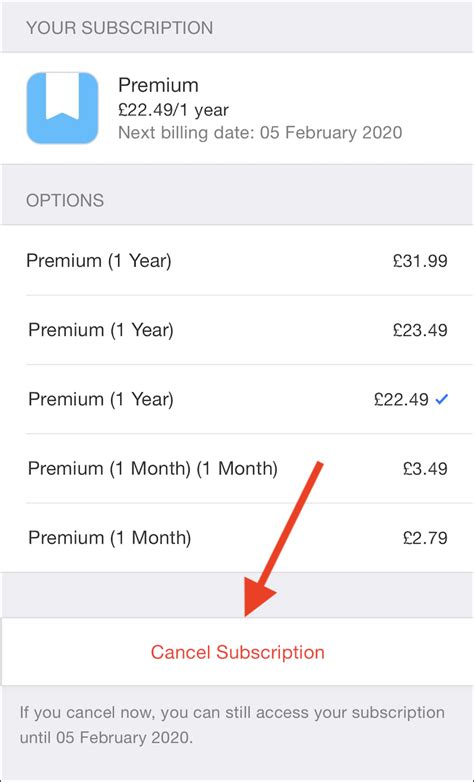Image resolution: width=474 pixels, height=782 pixels.
Task: Click the 'until 05 February 2020' footer line
Action: (x=106, y=737)
